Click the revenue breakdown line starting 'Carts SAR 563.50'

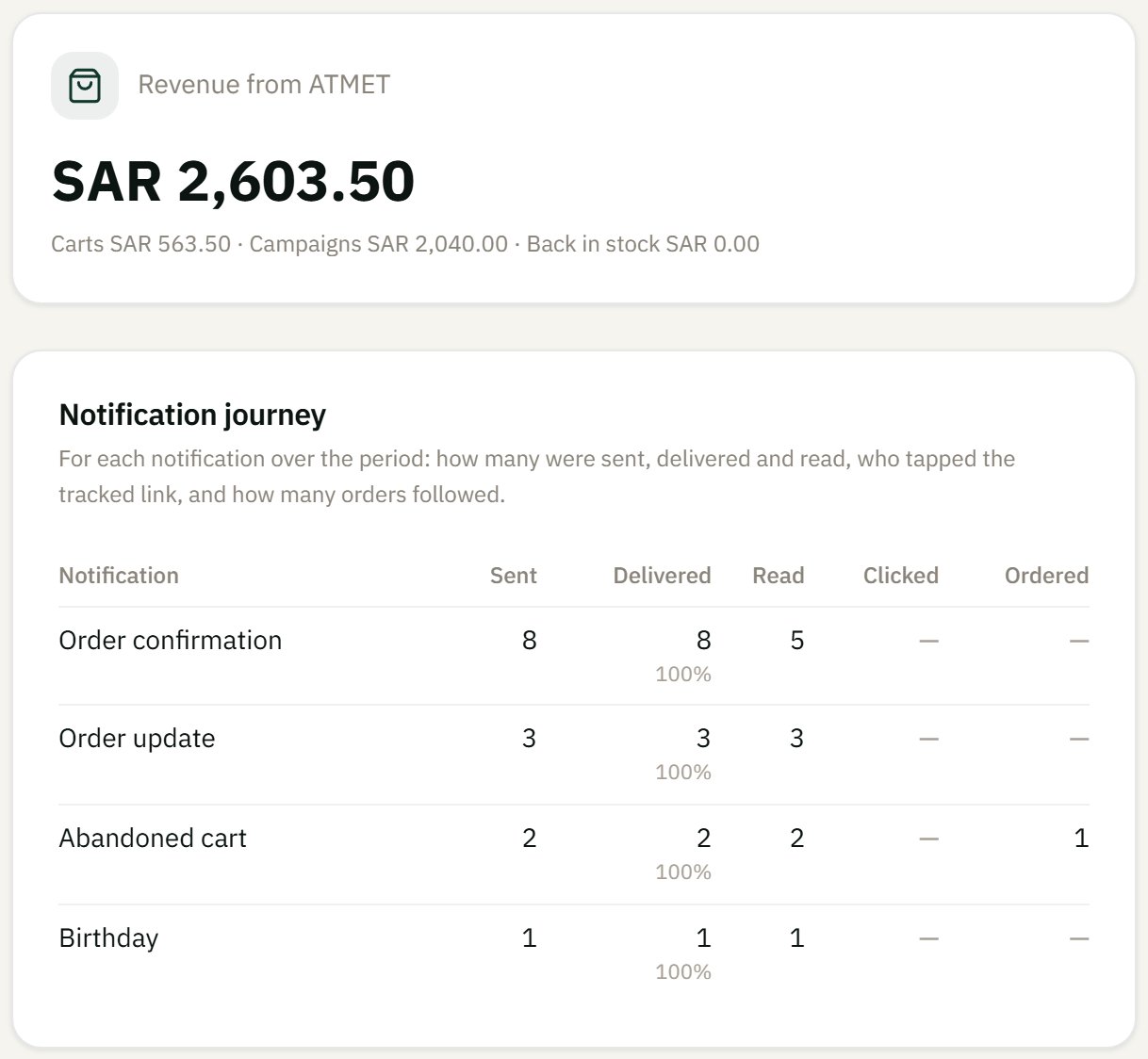tap(405, 244)
